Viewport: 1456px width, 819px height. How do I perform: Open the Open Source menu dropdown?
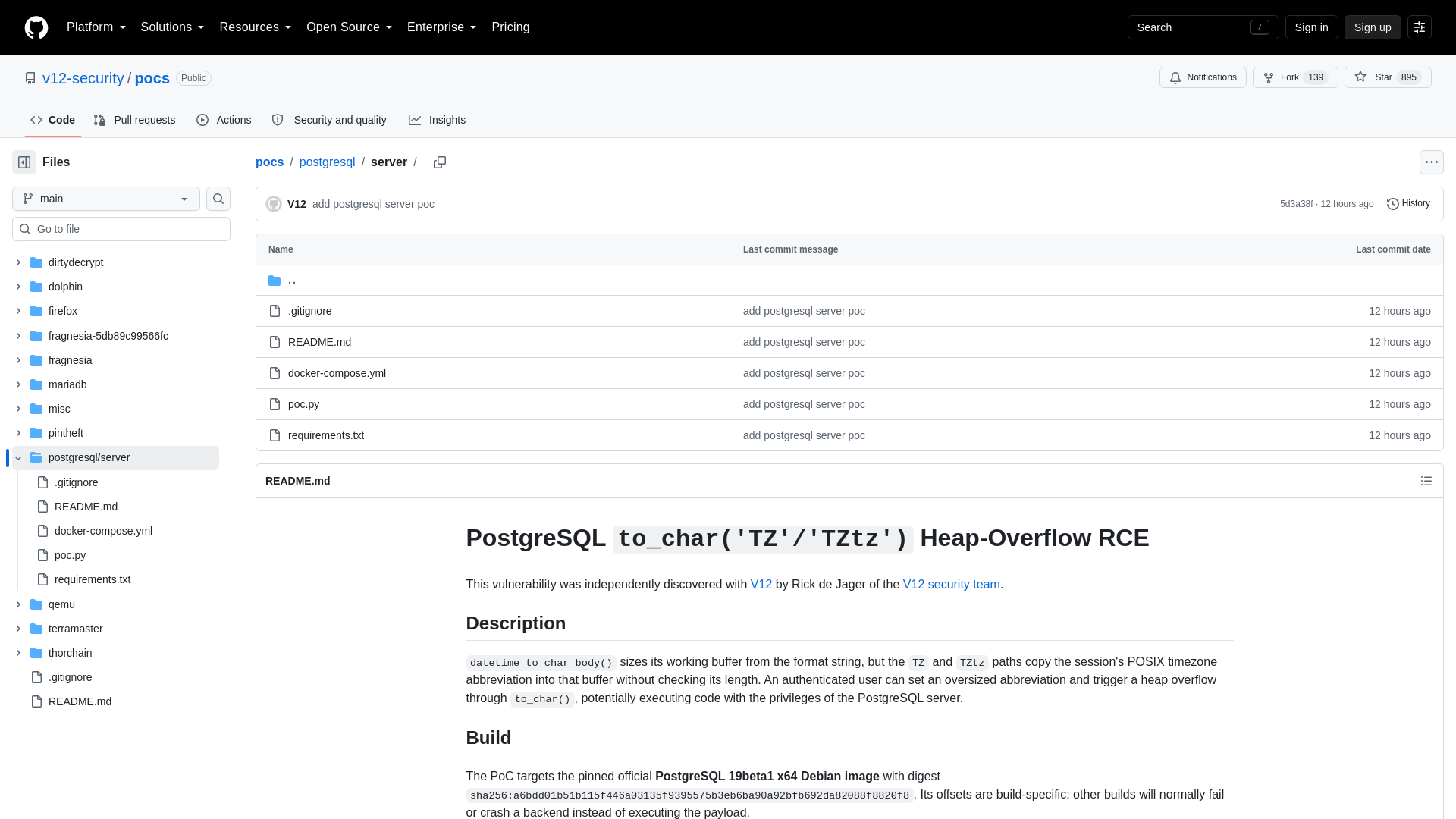pos(349,27)
